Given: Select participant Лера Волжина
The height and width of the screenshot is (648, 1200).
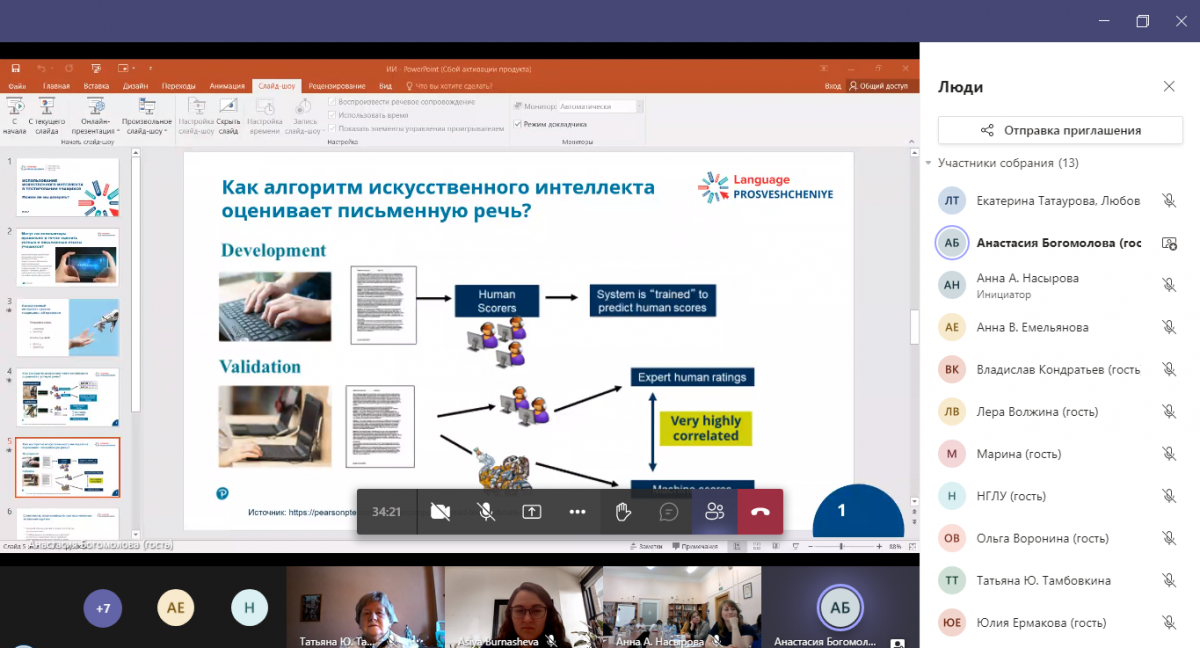Looking at the screenshot, I should pos(1059,411).
